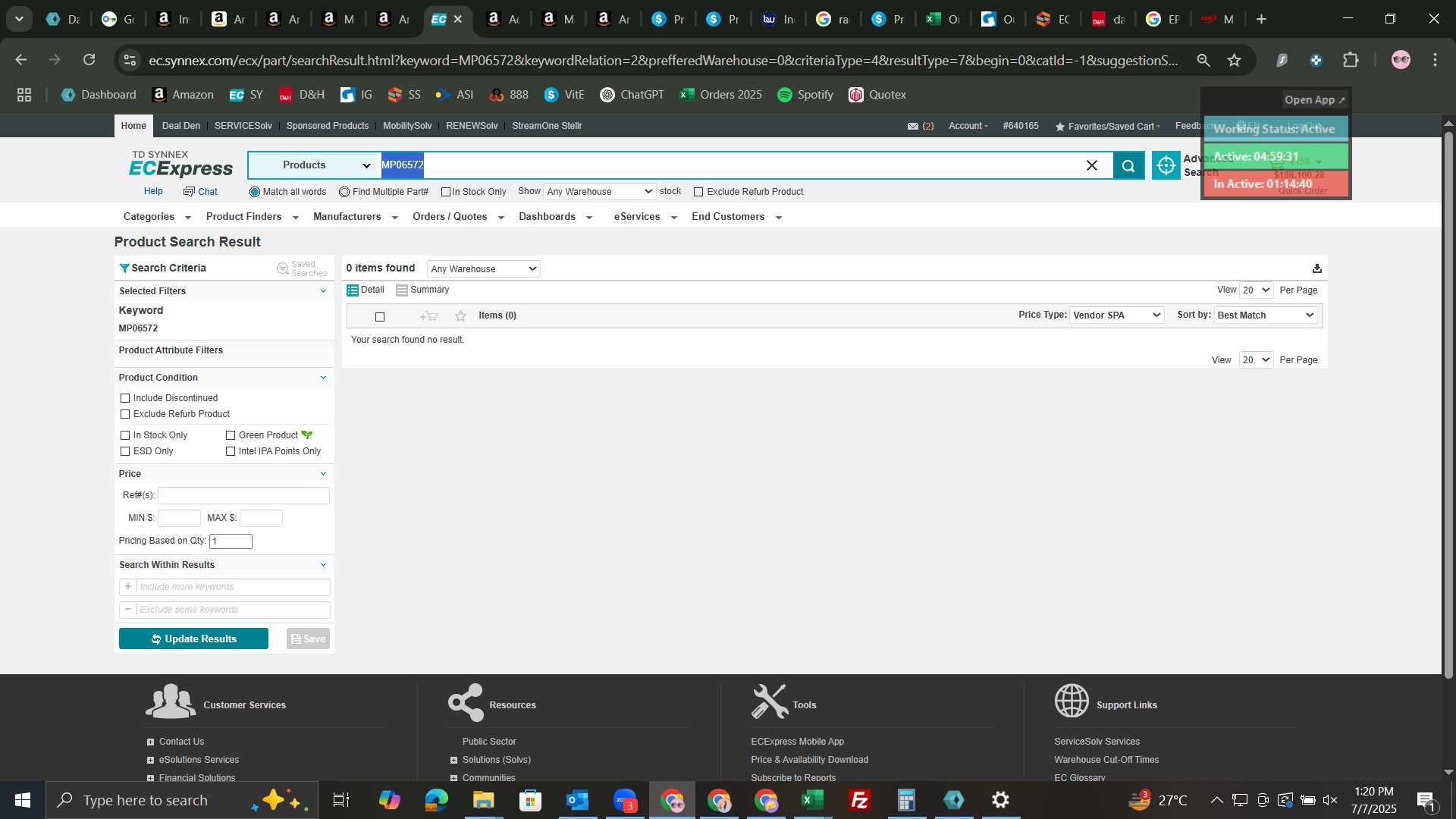The width and height of the screenshot is (1456, 819).
Task: Open results Any Warehouse dropdown
Action: 484,269
